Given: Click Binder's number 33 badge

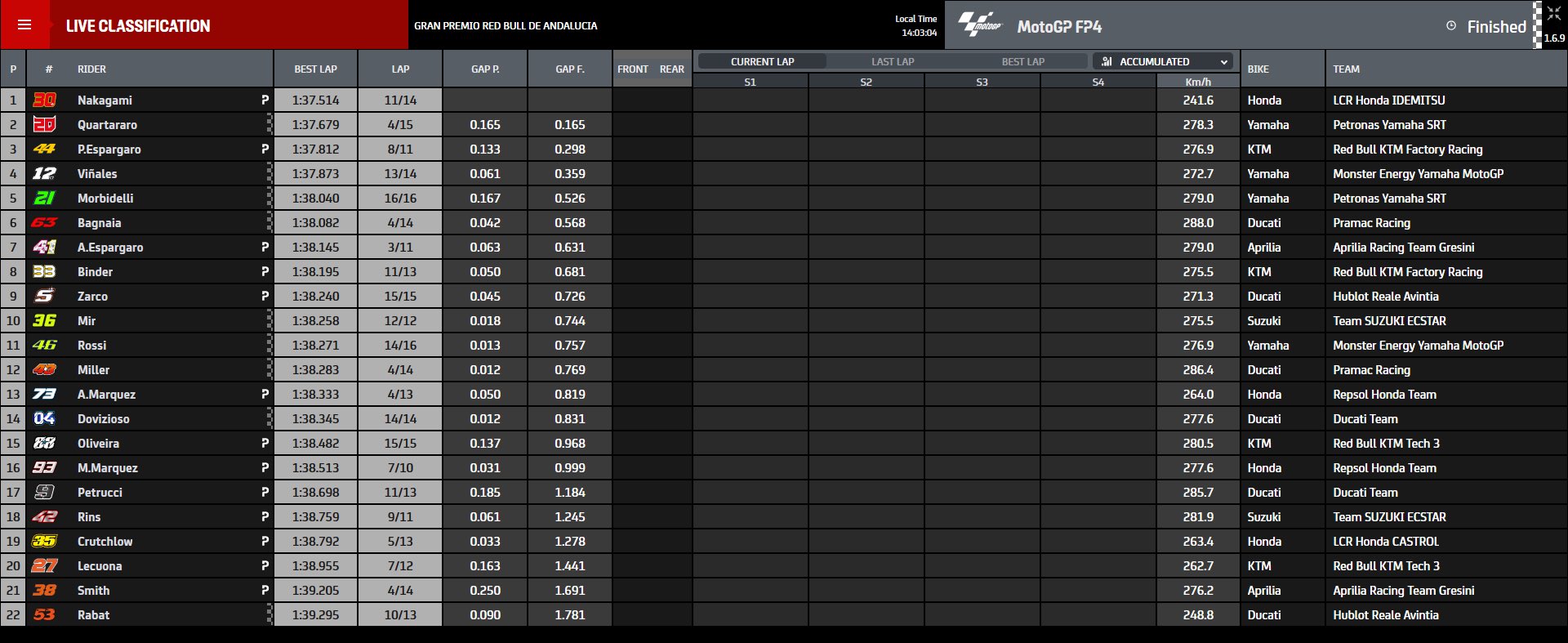Looking at the screenshot, I should (x=44, y=271).
